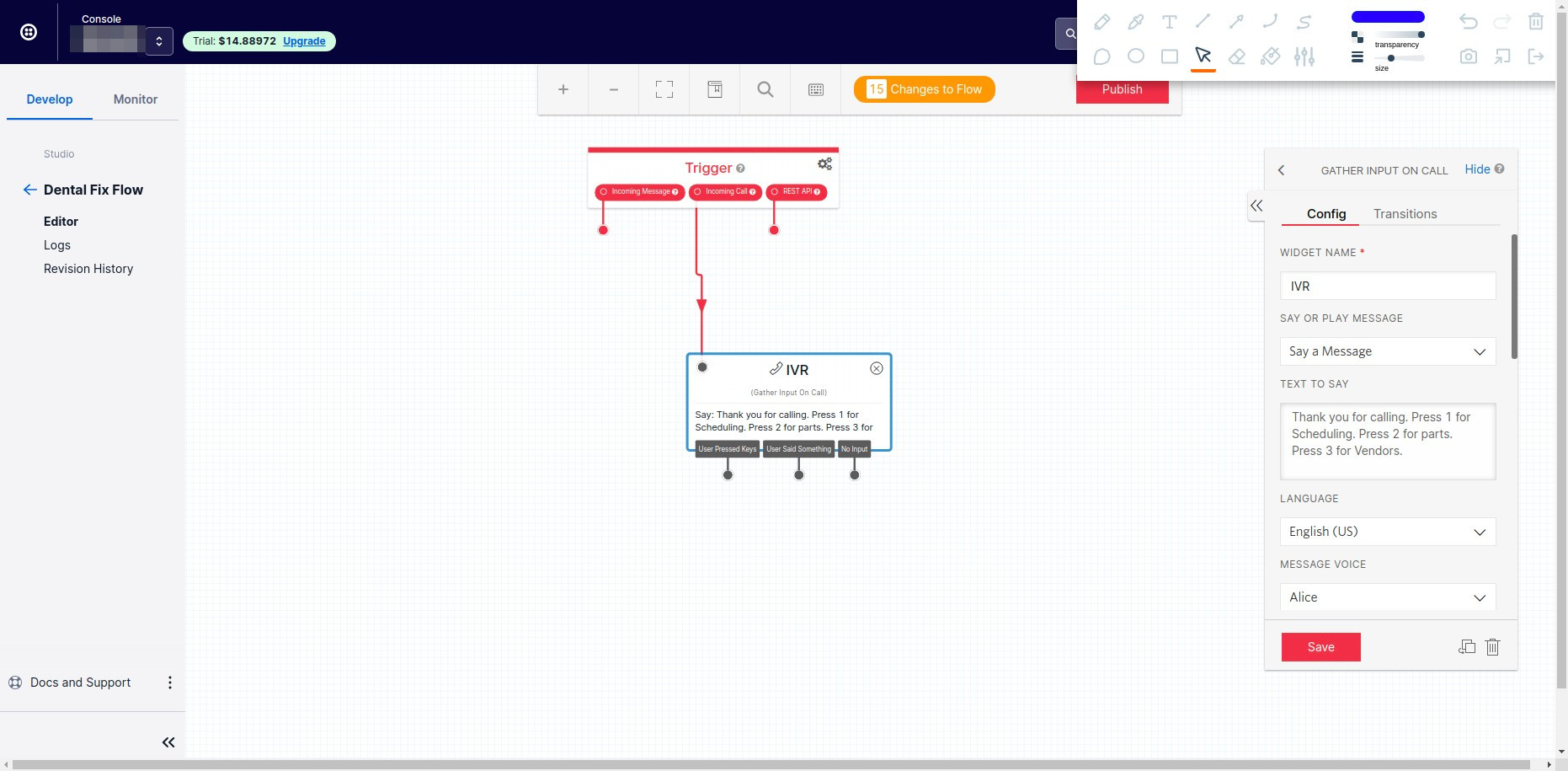Screen dimensions: 1568x771
Task: Hide the widget config panel
Action: [1477, 169]
